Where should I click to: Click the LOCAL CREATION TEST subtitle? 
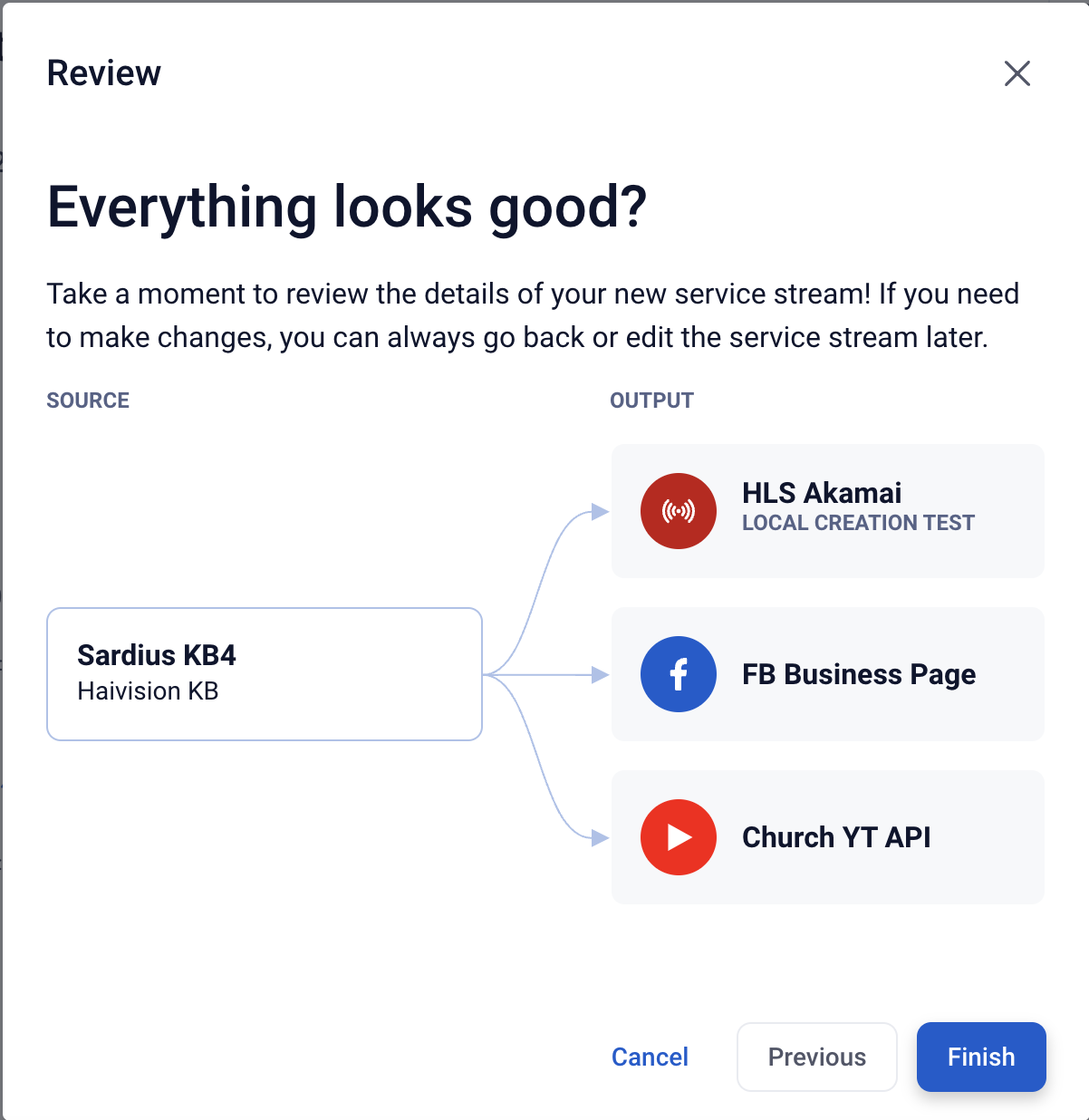click(x=858, y=523)
